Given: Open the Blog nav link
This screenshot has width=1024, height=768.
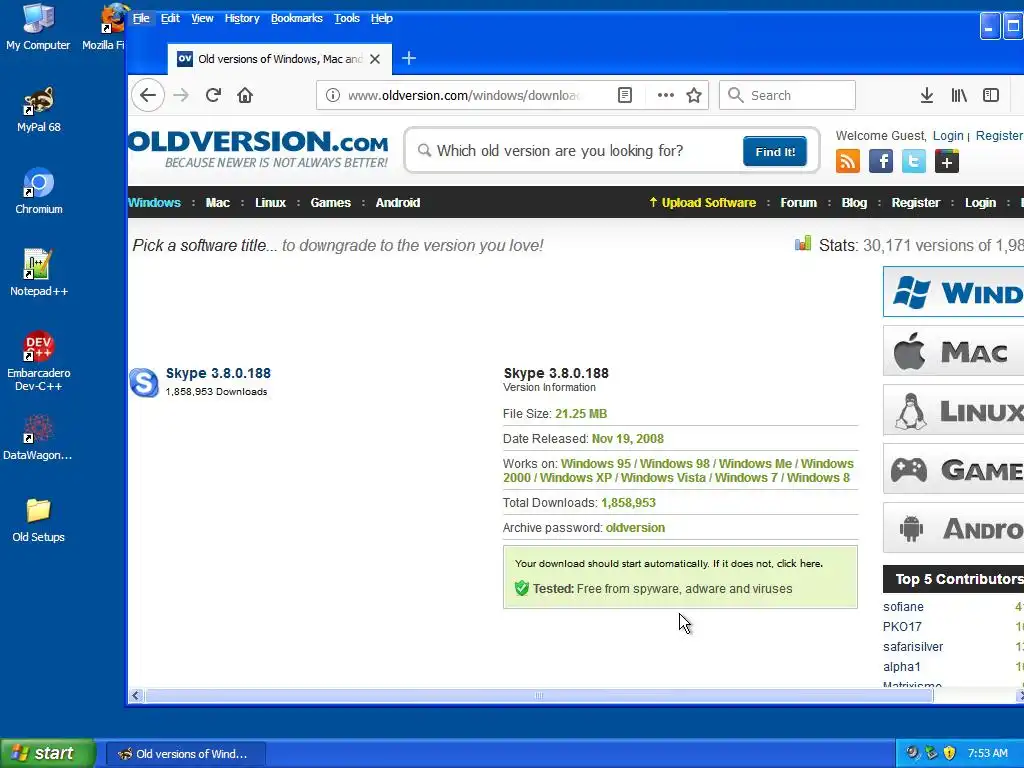Looking at the screenshot, I should 854,202.
